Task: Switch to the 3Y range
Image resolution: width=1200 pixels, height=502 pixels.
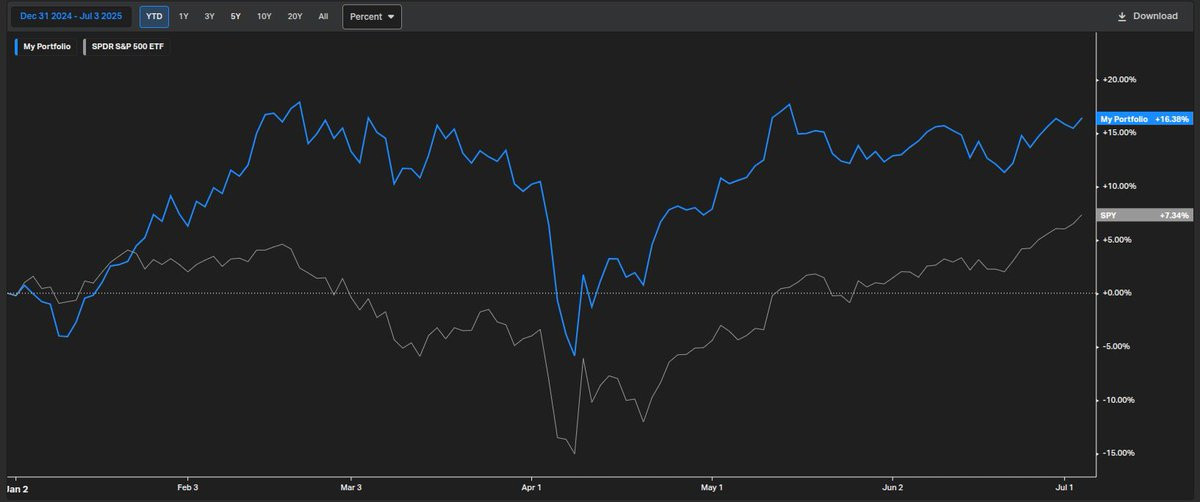Action: click(x=209, y=16)
